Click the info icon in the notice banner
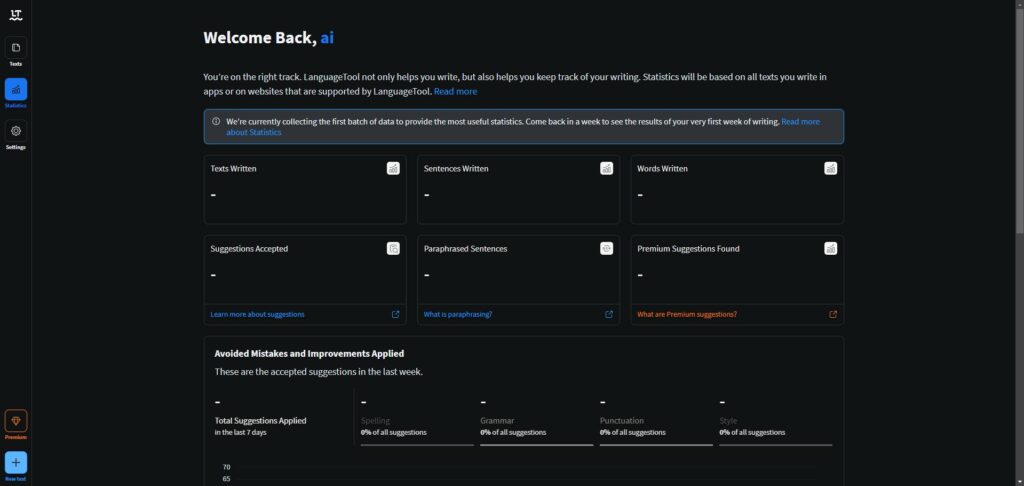 tap(216, 122)
